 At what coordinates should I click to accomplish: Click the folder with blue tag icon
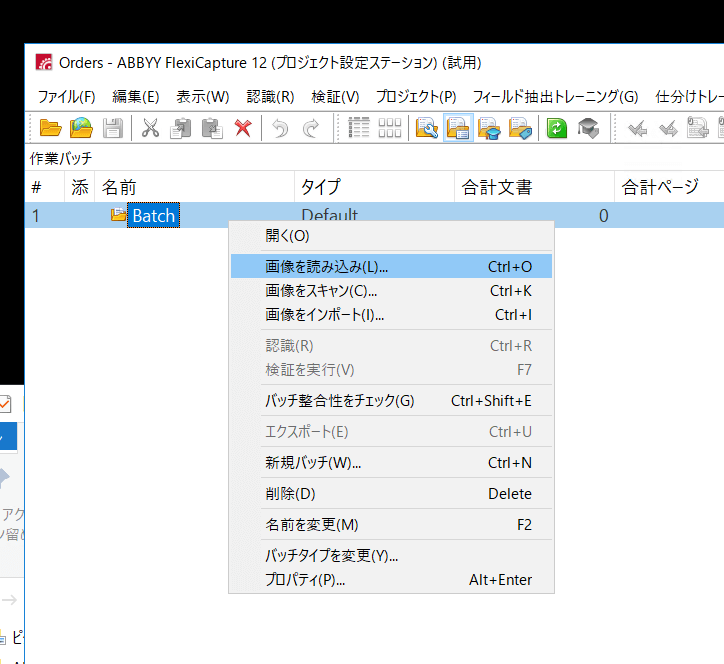click(x=520, y=128)
